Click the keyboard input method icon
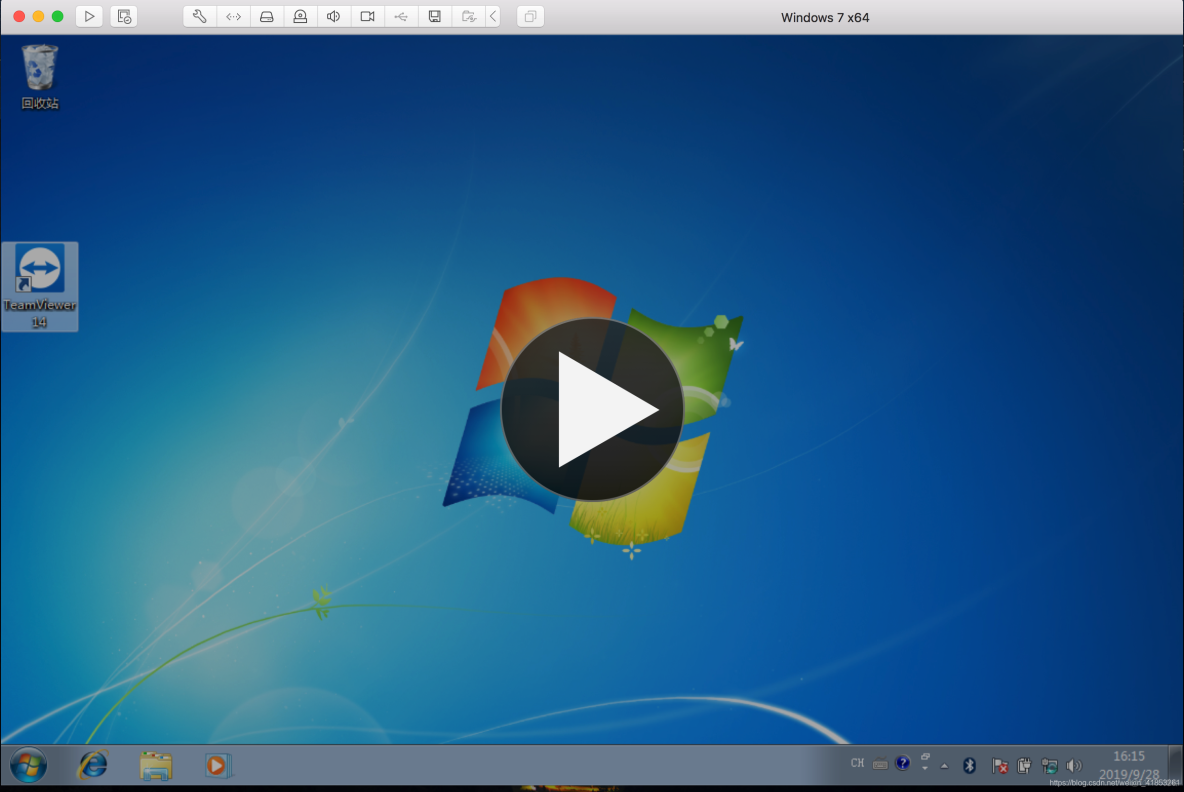The height and width of the screenshot is (792, 1184). tap(880, 764)
